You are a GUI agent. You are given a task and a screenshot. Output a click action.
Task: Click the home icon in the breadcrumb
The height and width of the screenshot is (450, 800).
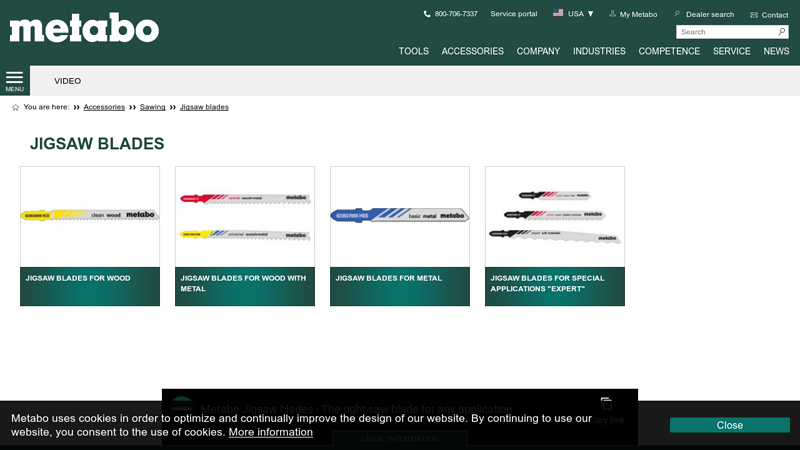pyautogui.click(x=15, y=107)
